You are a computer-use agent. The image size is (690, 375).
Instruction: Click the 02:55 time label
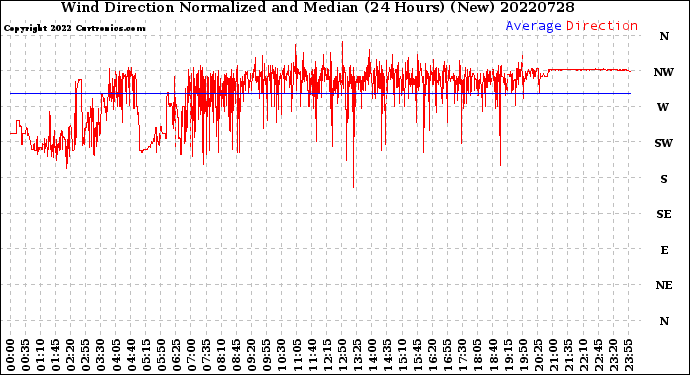[86, 355]
